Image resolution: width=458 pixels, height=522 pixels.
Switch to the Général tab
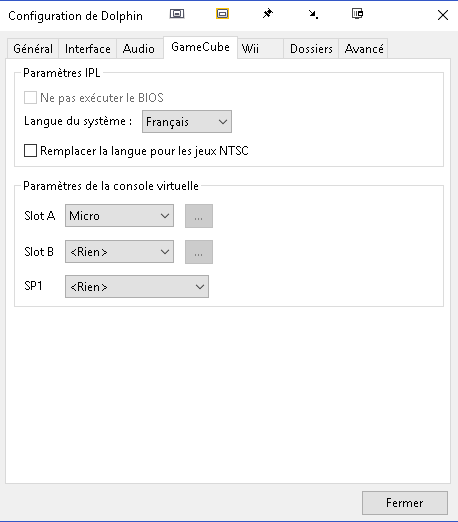click(33, 49)
